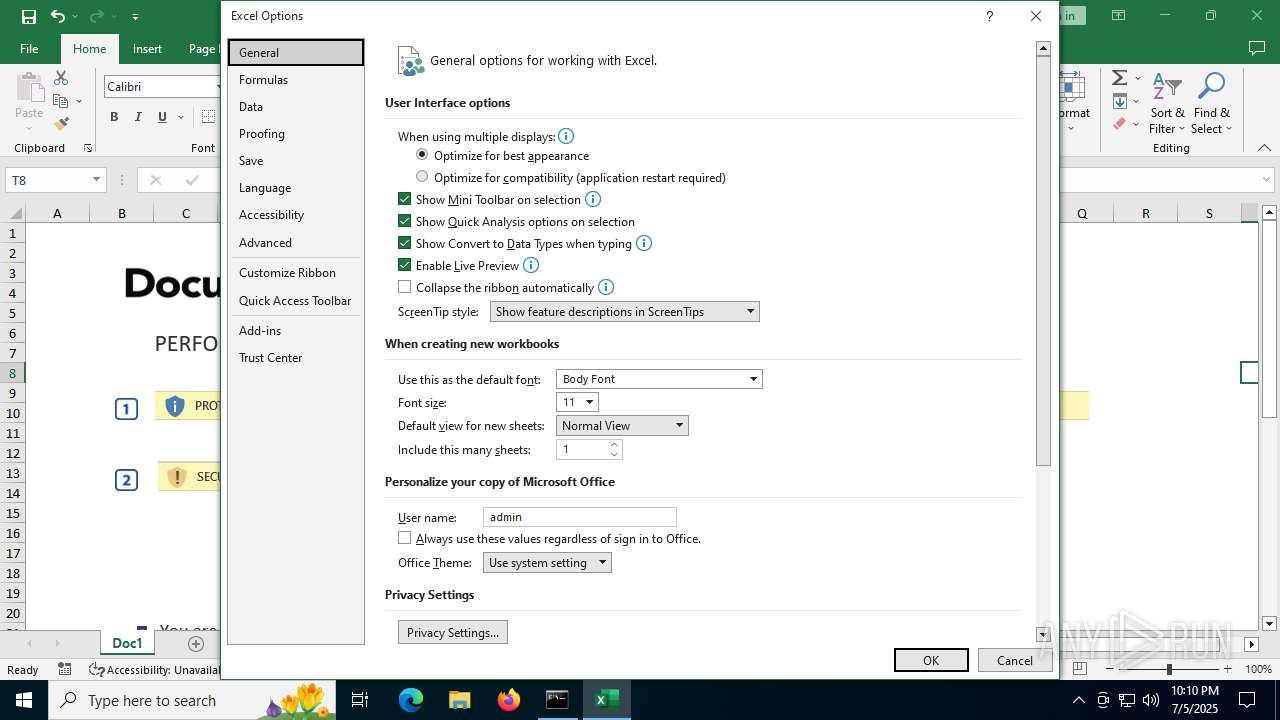
Task: Open the ScreenTip style dropdown
Action: 625,312
